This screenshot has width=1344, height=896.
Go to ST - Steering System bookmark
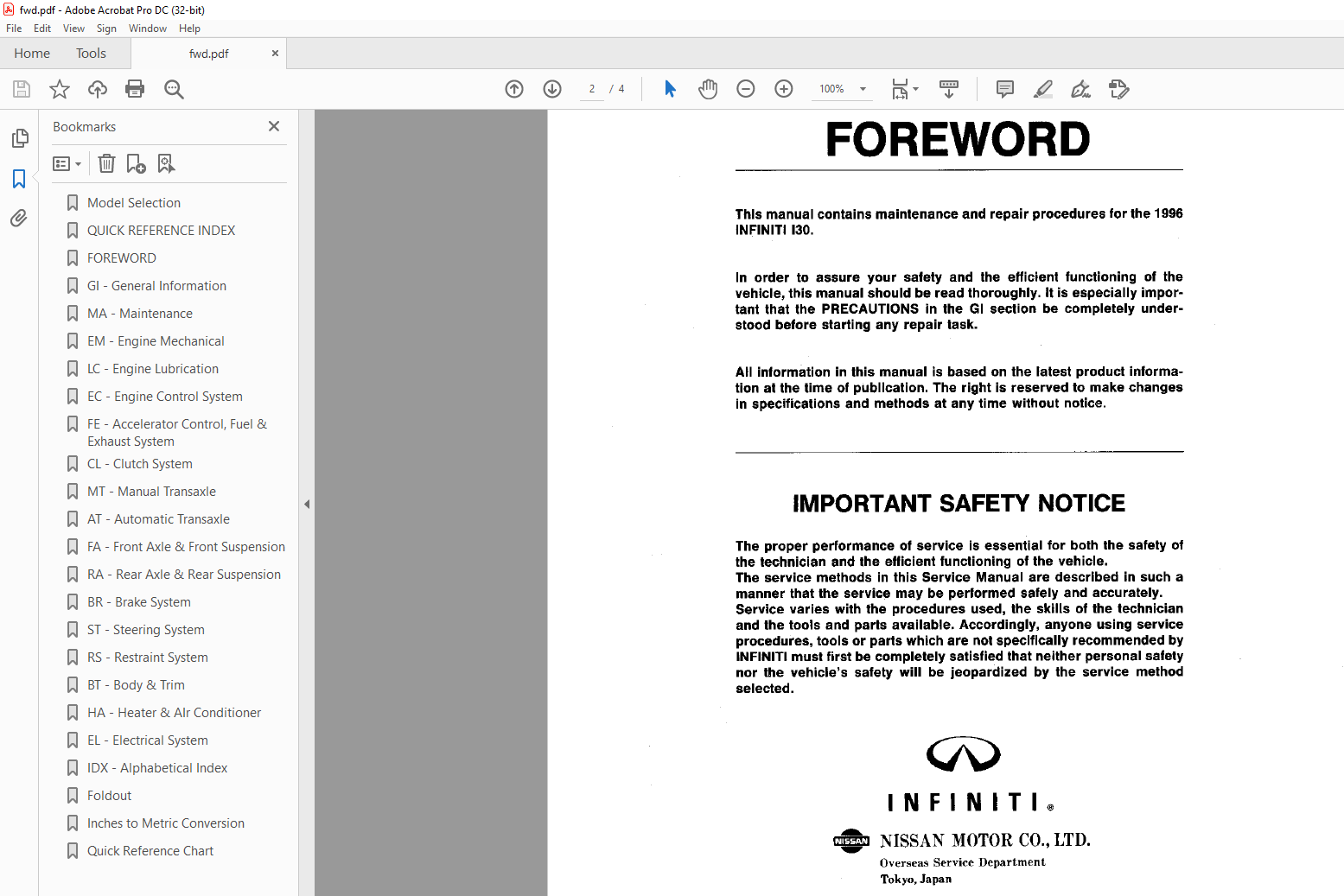click(x=146, y=630)
